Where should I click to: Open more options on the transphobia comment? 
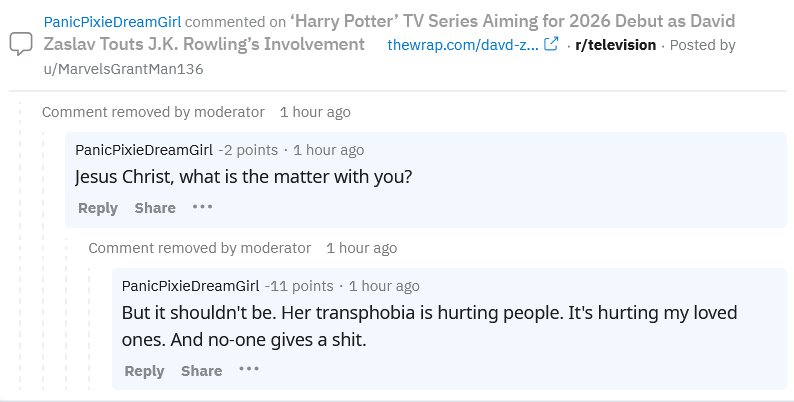(249, 369)
